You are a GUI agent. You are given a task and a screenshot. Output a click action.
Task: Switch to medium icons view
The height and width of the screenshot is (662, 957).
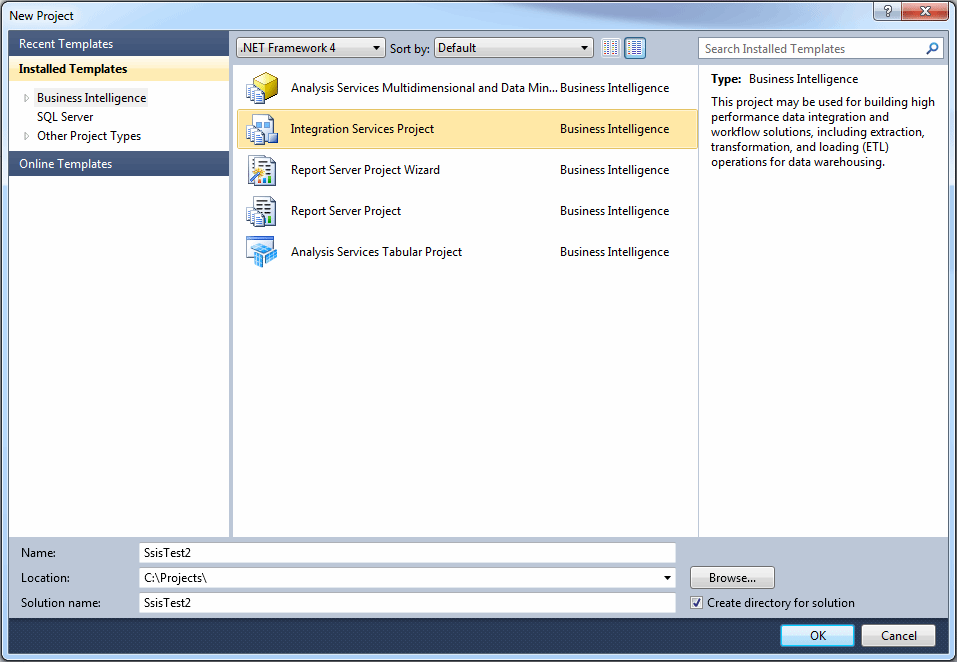pos(635,47)
